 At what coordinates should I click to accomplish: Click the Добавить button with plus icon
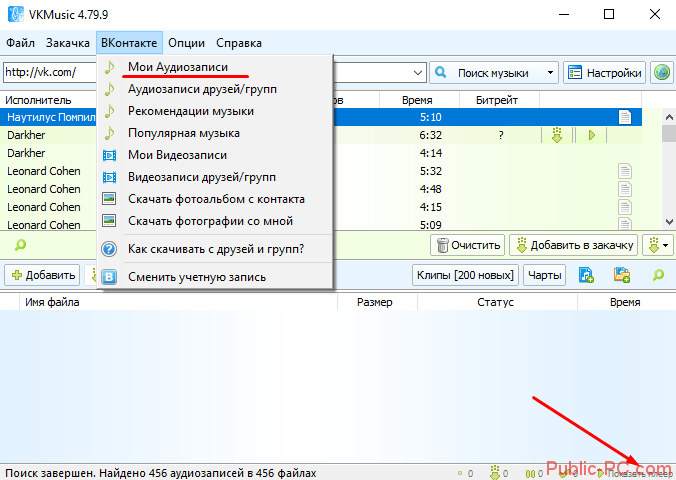tap(42, 275)
